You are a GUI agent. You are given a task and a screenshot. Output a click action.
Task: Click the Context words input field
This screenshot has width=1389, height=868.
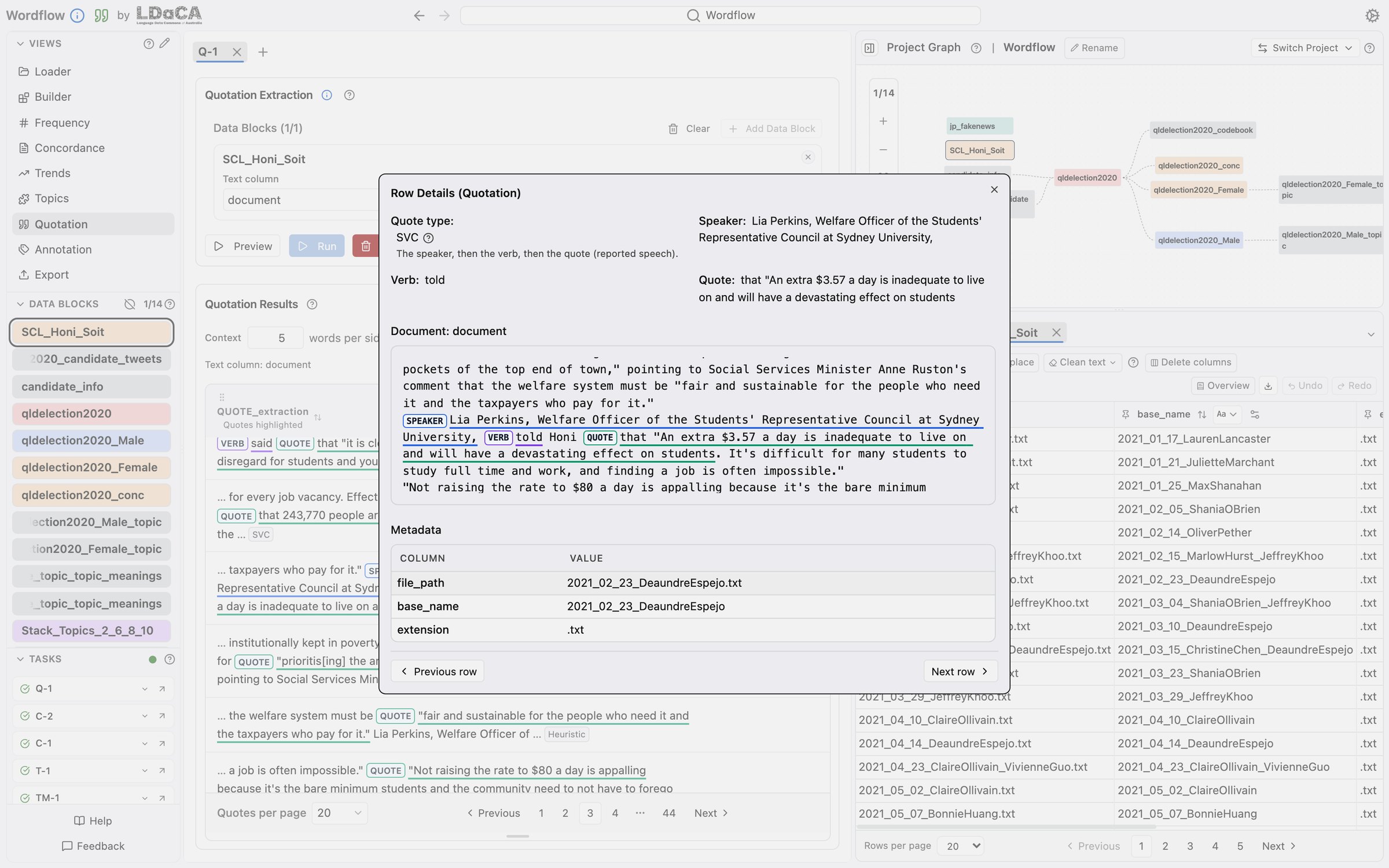pos(275,338)
